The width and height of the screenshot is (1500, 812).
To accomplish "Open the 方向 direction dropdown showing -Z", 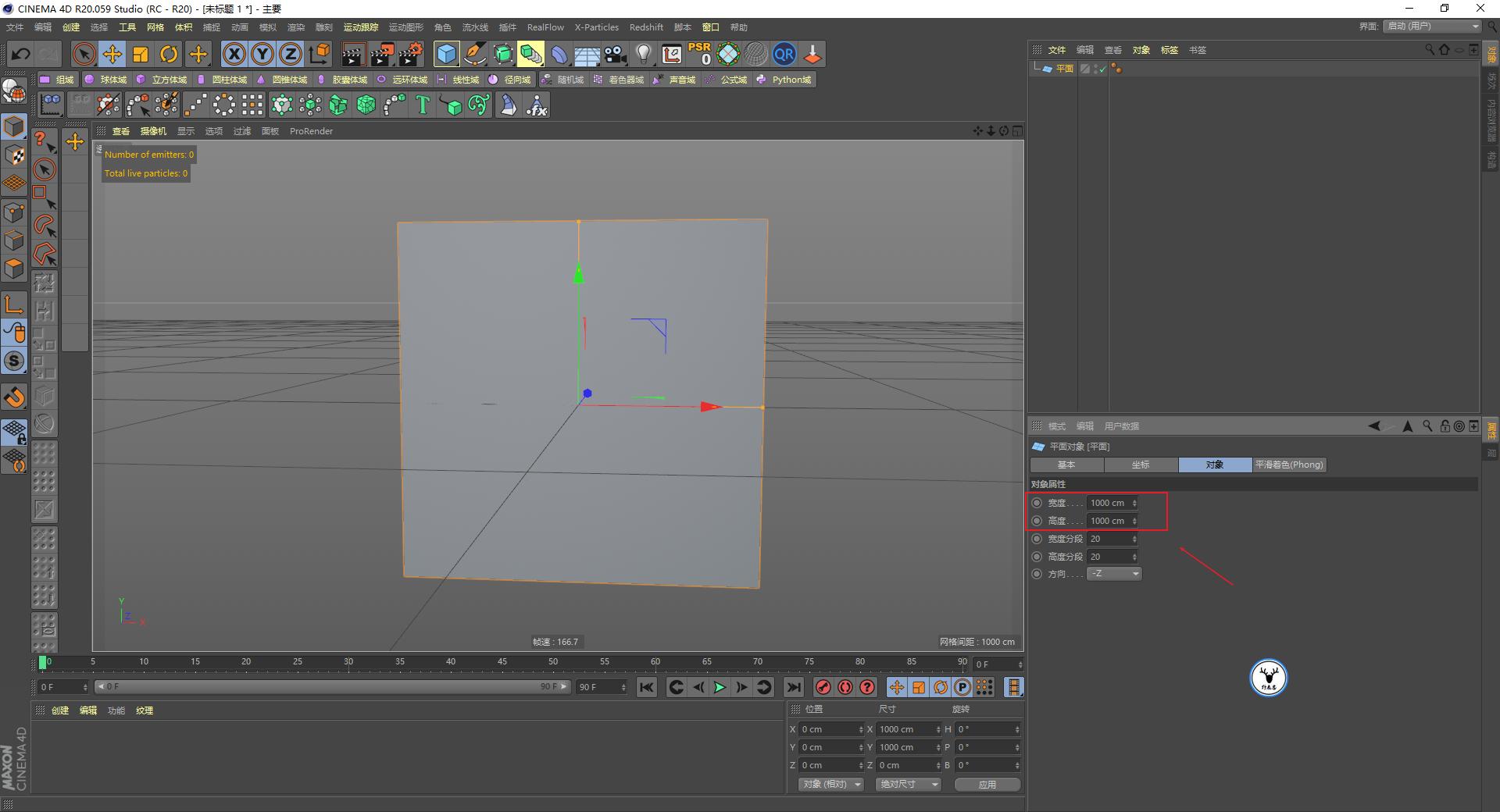I will tap(1113, 573).
